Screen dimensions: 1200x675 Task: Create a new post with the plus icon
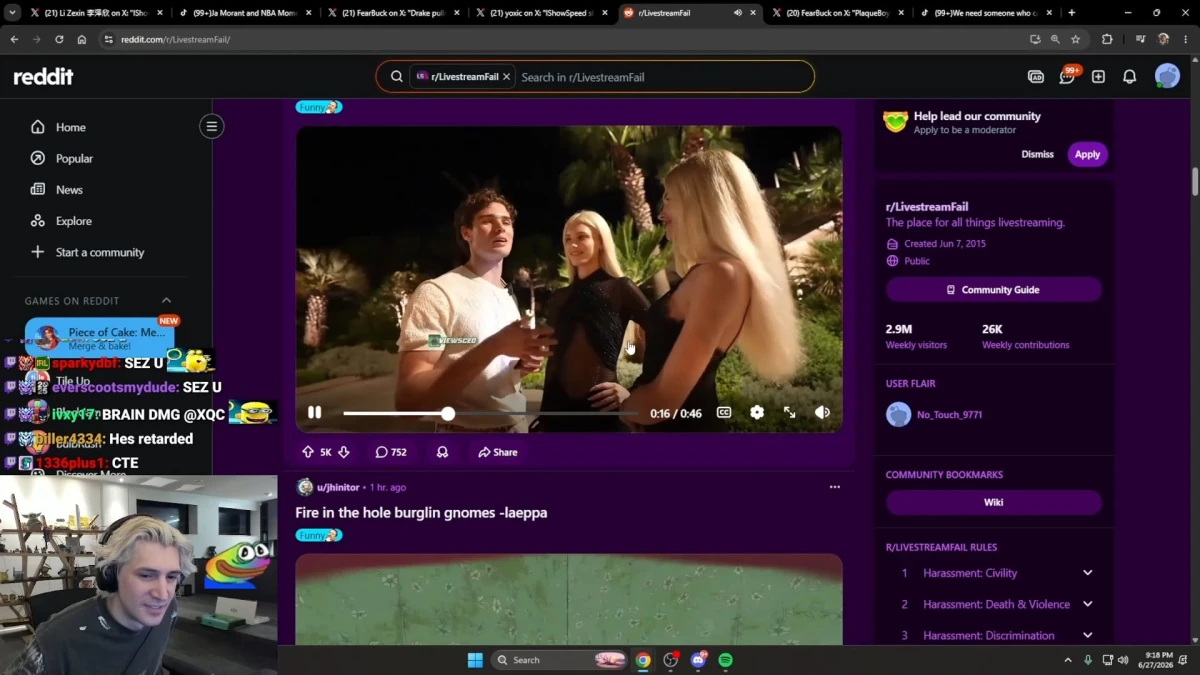tap(1098, 77)
